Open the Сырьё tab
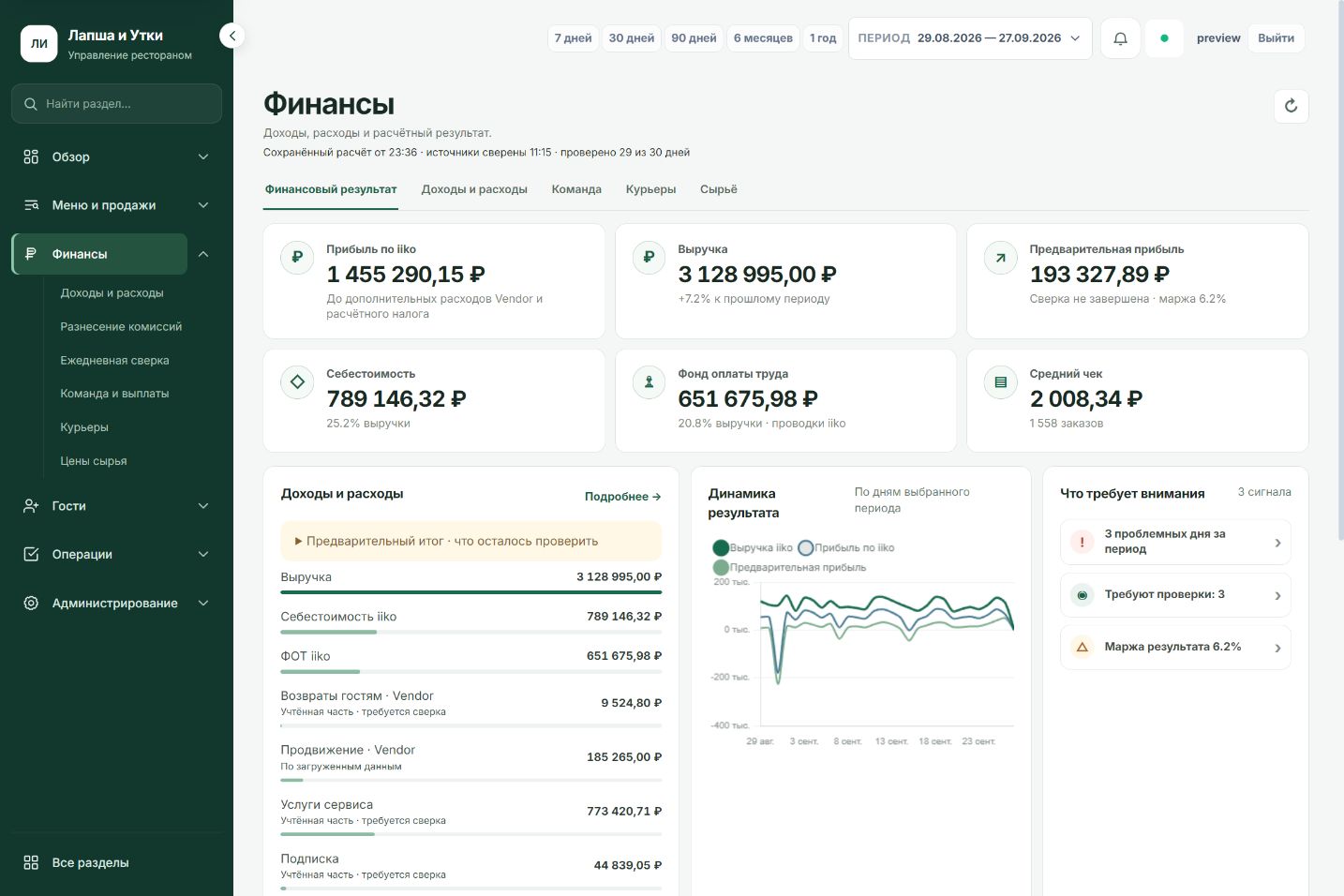 [719, 189]
